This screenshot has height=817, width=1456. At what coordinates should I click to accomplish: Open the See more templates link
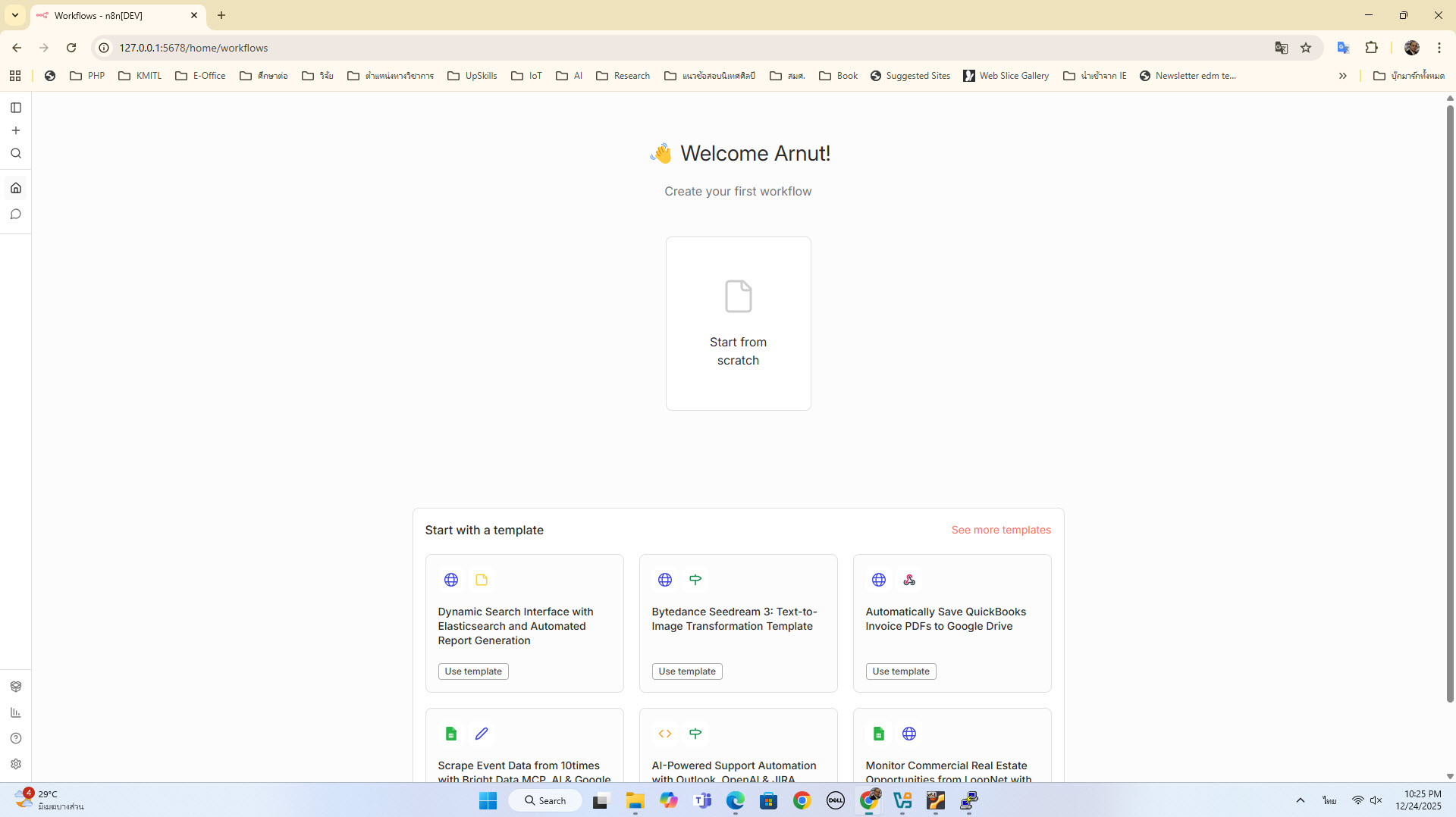(x=1001, y=530)
